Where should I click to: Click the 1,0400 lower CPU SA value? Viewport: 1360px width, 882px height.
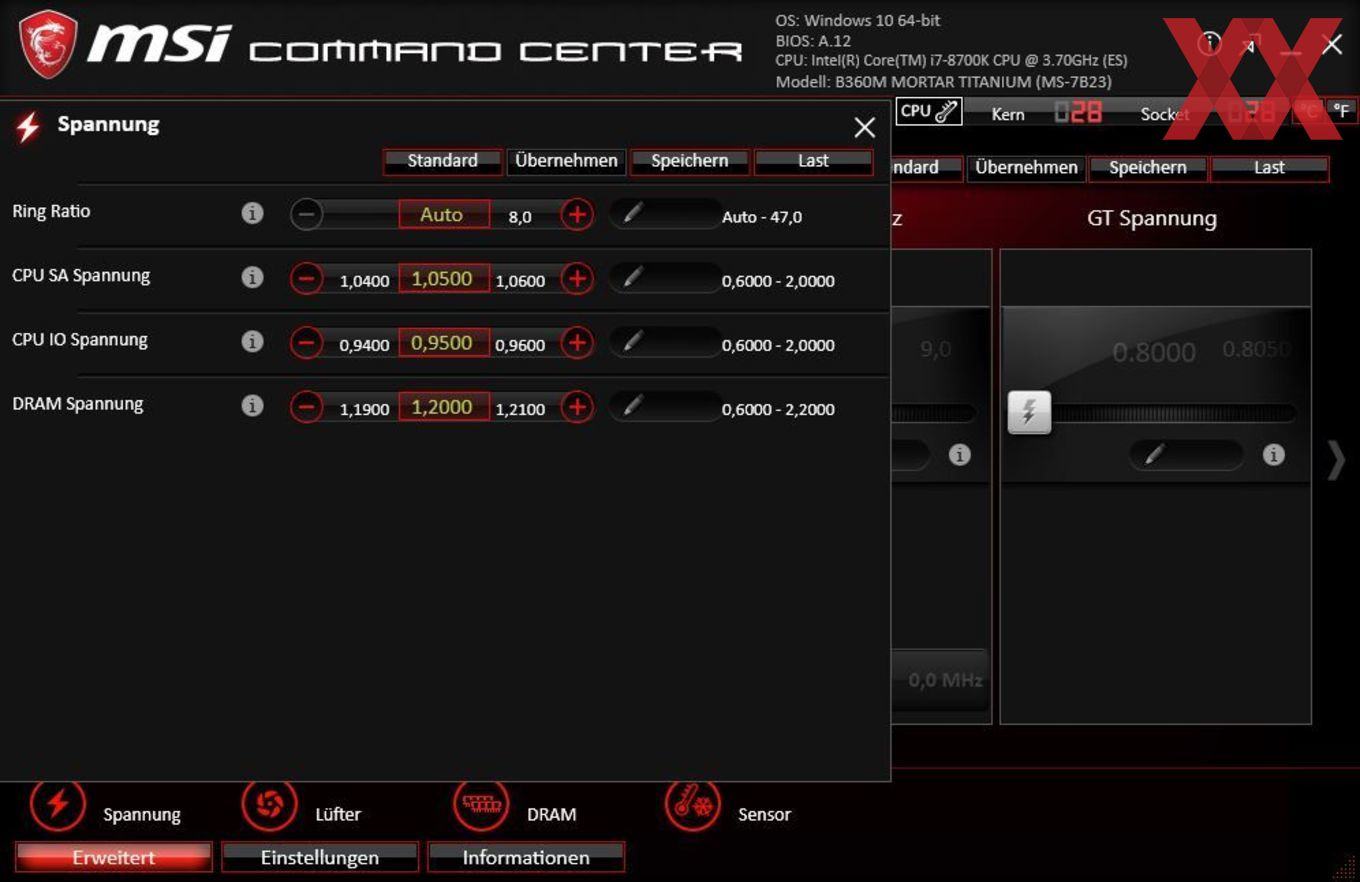[364, 281]
